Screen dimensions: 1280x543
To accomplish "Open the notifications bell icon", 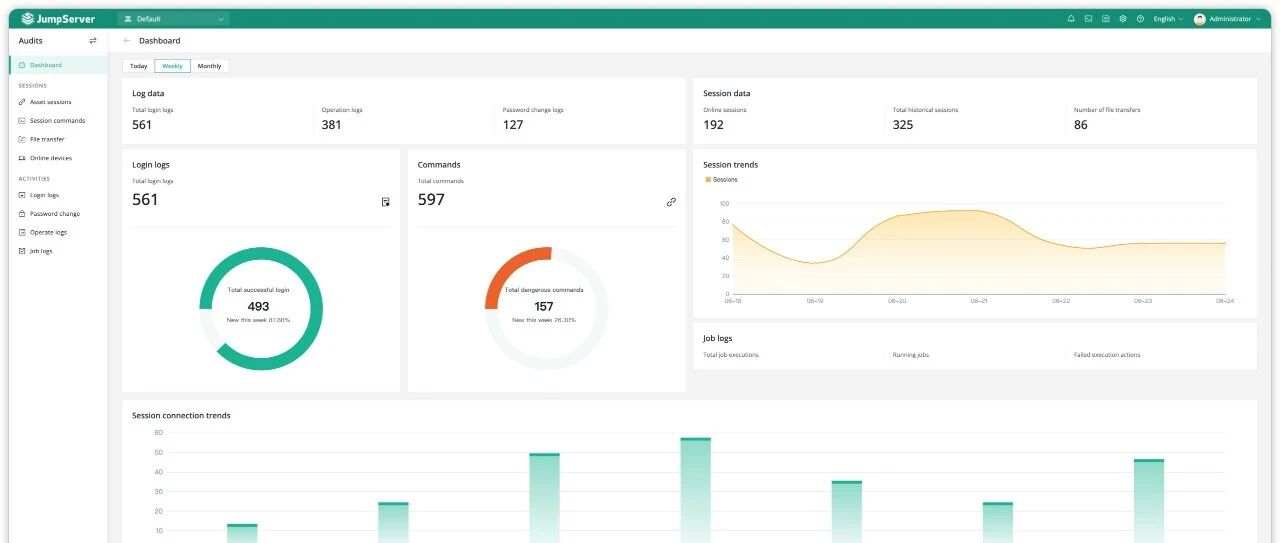I will click(1071, 19).
